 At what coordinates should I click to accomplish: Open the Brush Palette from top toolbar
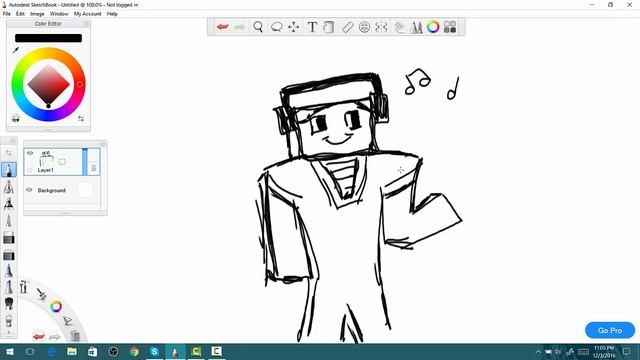click(x=416, y=27)
